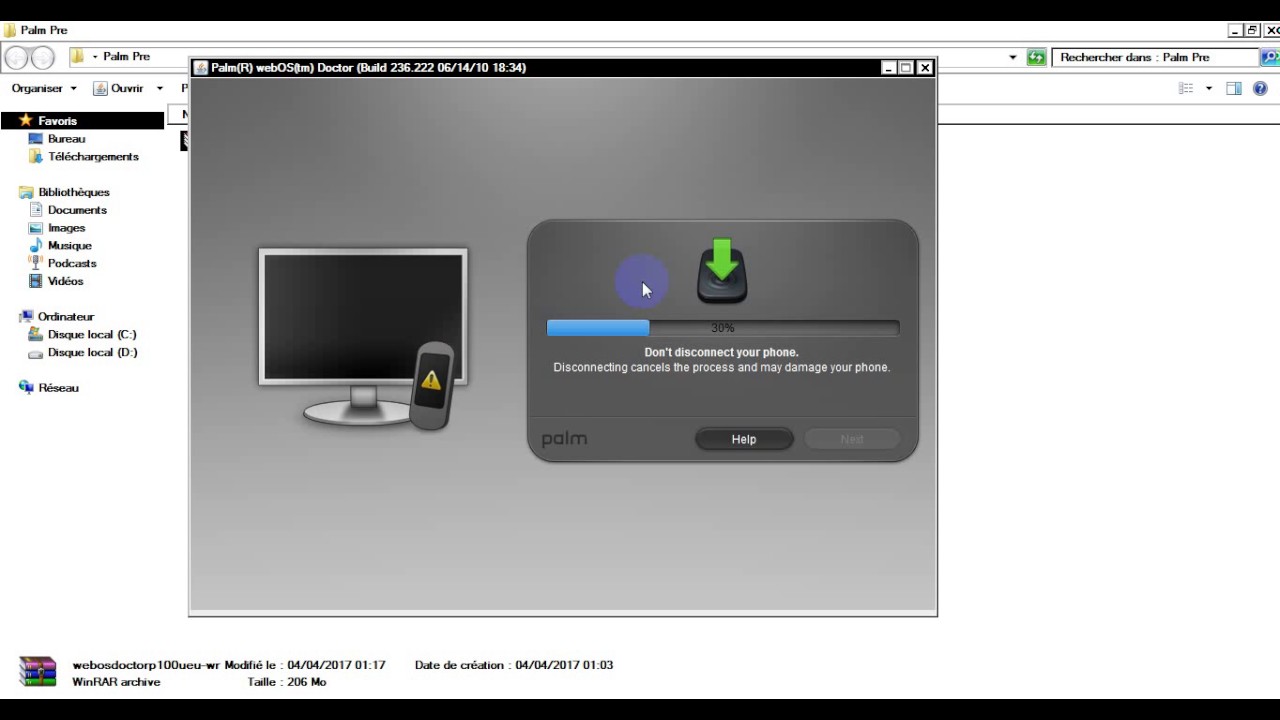This screenshot has height=720, width=1280.
Task: Click the Bureau desktop icon
Action: pos(36,139)
